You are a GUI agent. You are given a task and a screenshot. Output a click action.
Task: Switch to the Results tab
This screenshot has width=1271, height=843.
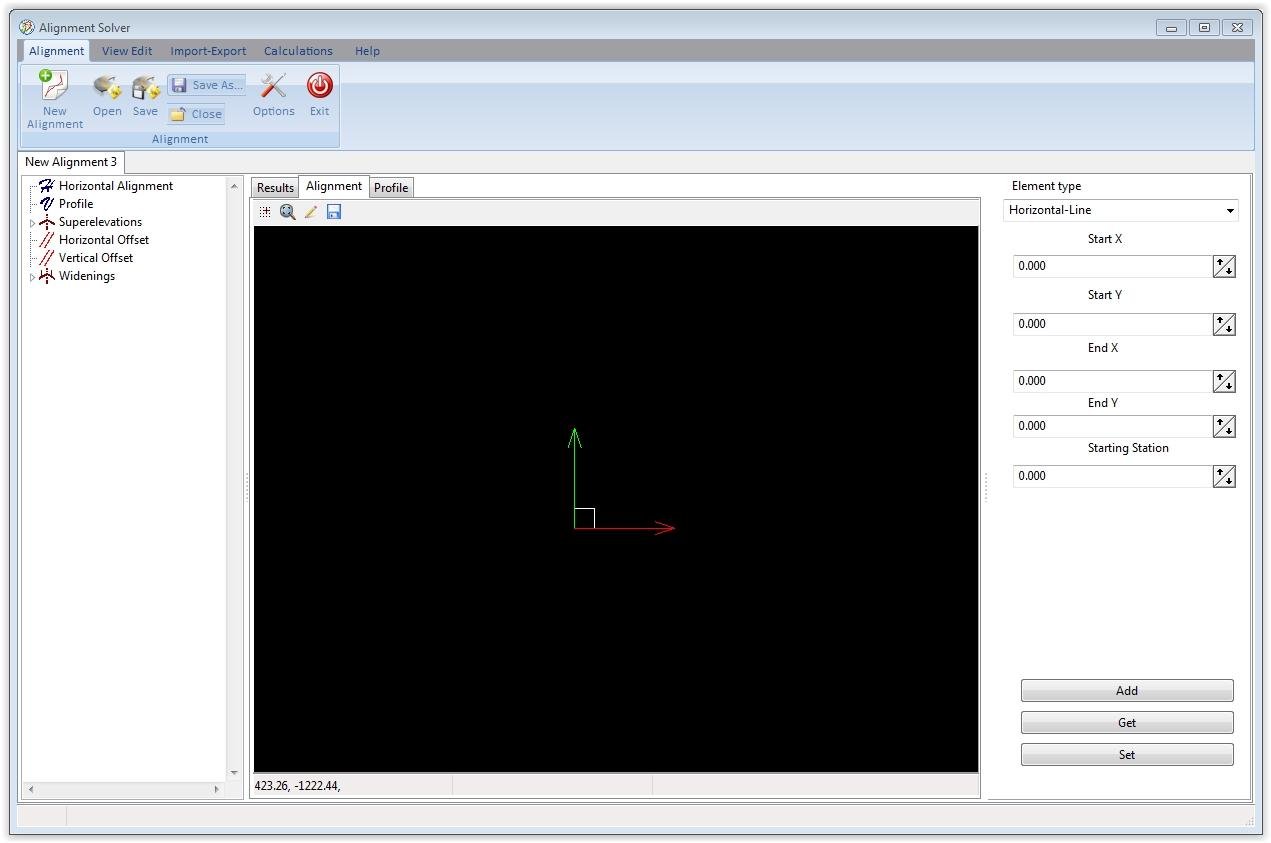click(274, 187)
